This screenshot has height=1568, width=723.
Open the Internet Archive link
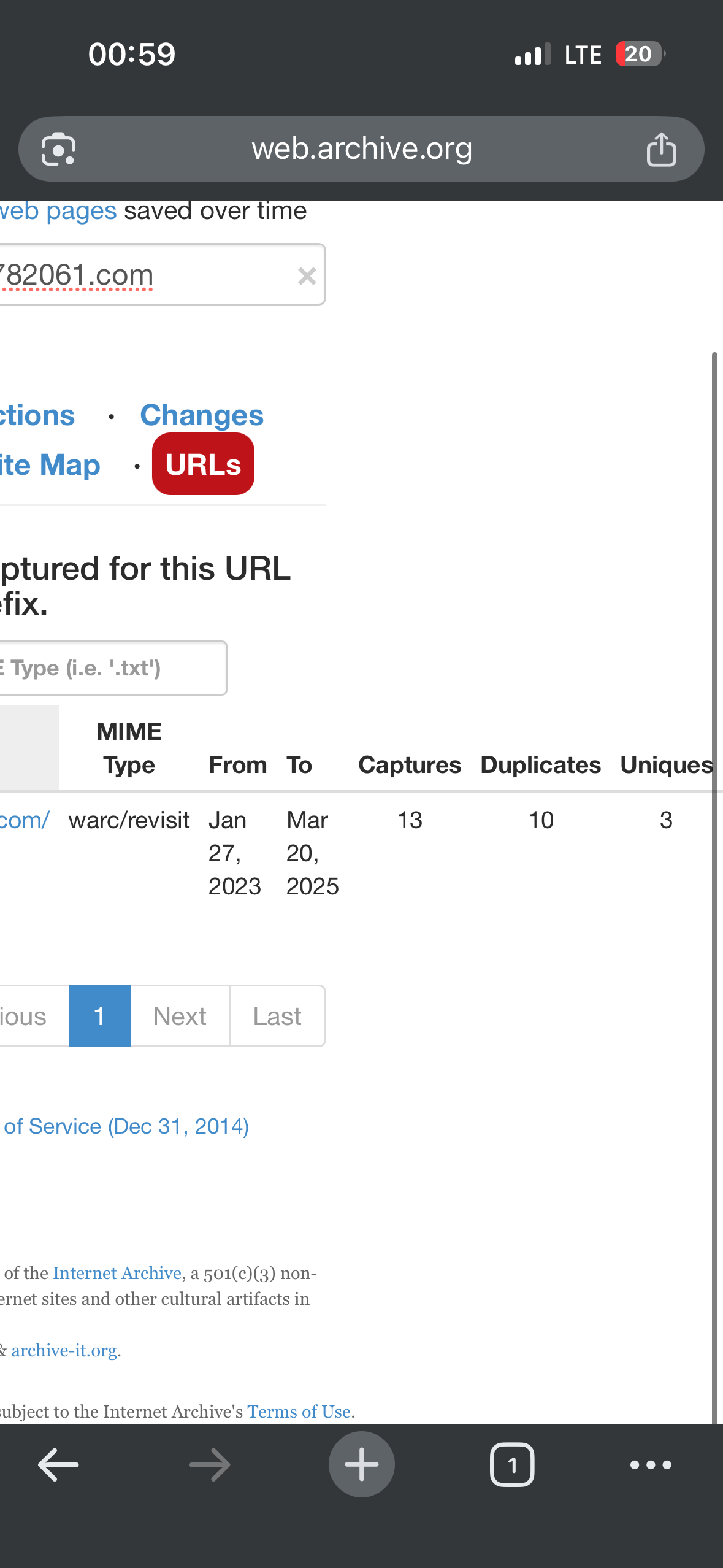pyautogui.click(x=117, y=1273)
